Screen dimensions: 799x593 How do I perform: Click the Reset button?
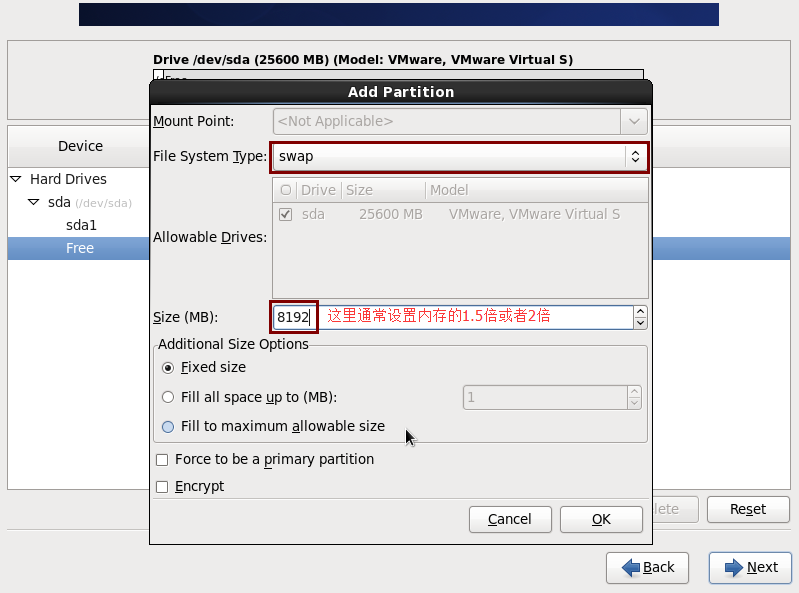(748, 509)
